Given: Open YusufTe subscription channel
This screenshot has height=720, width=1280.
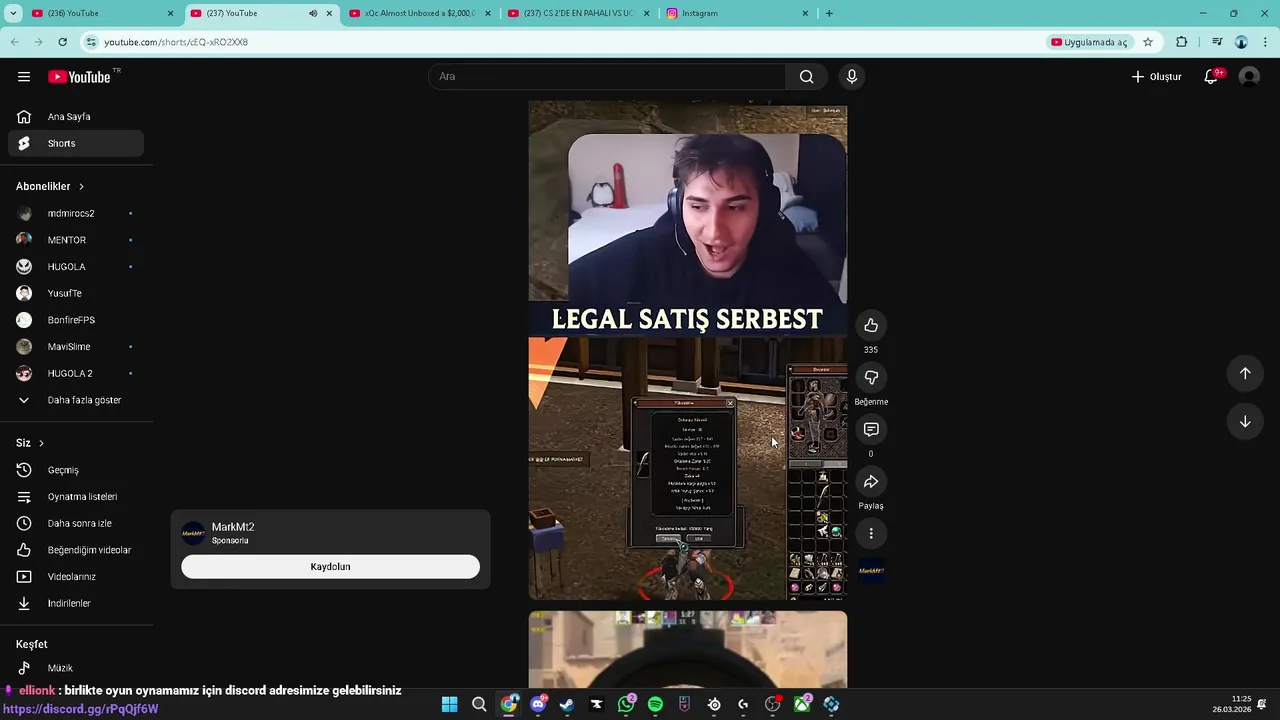Looking at the screenshot, I should 76,293.
